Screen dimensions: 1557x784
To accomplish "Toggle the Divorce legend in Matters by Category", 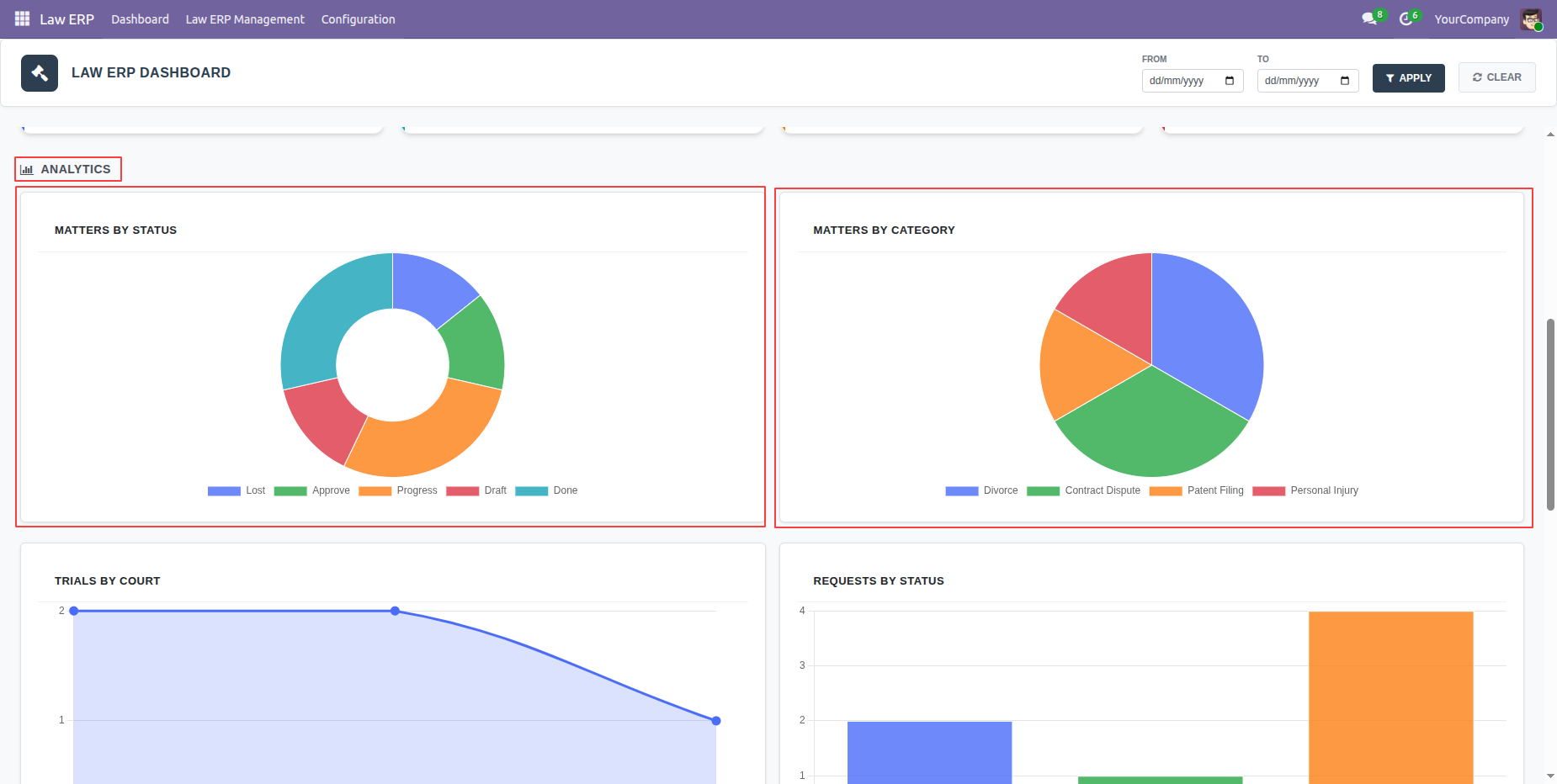I will [981, 490].
